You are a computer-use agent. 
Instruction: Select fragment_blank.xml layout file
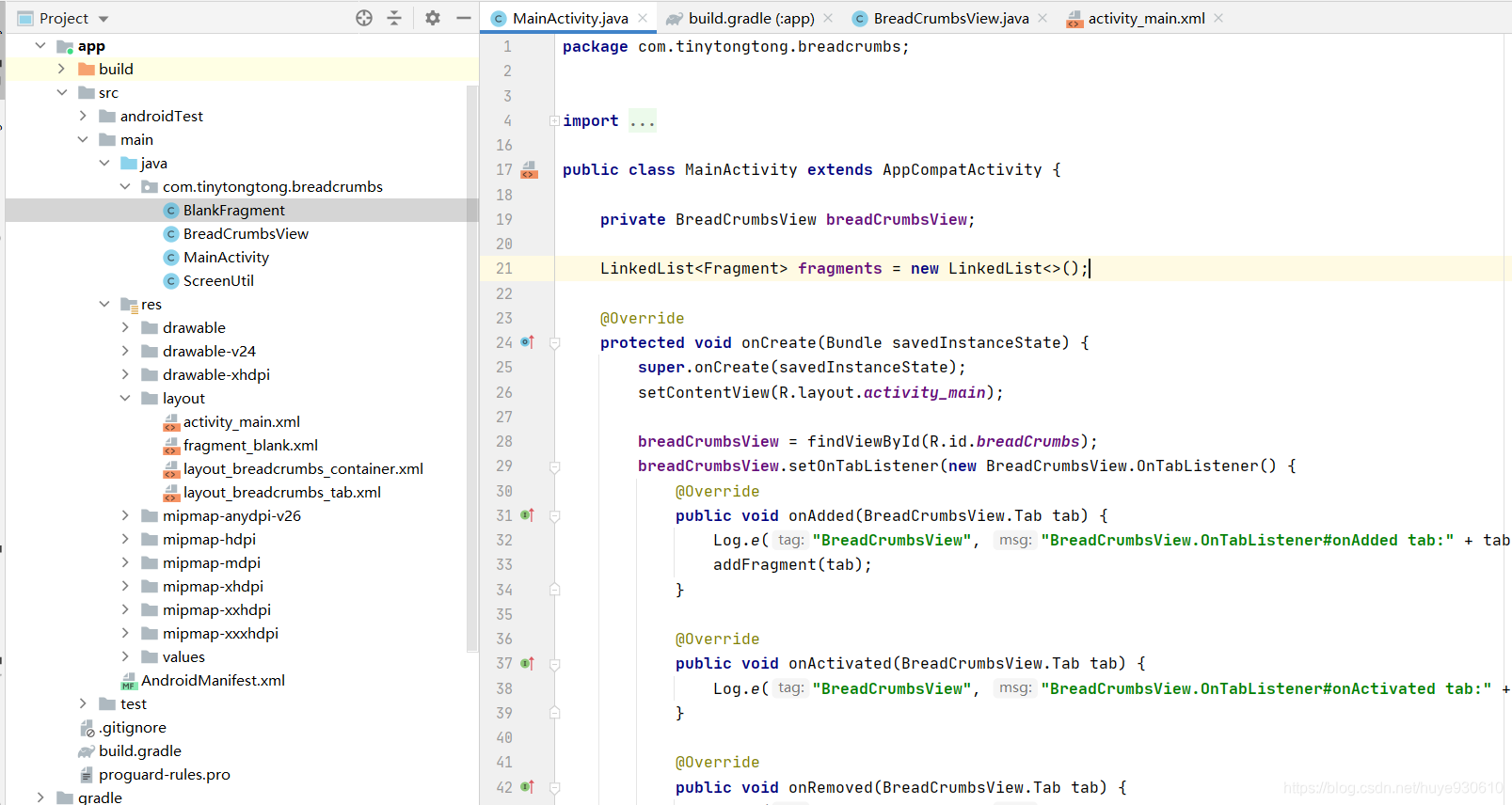click(250, 445)
